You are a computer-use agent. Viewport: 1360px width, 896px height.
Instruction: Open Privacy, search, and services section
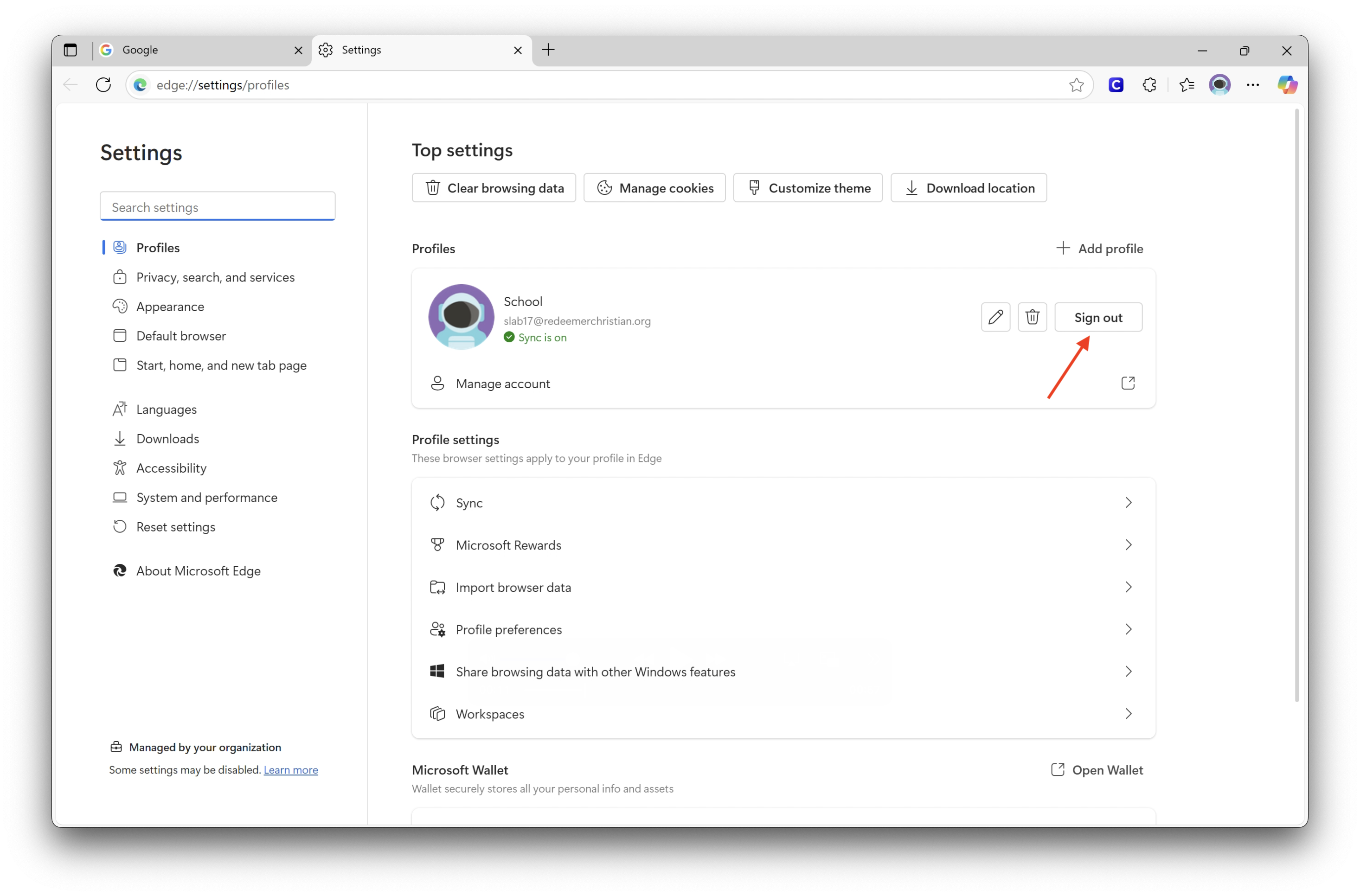pyautogui.click(x=215, y=277)
